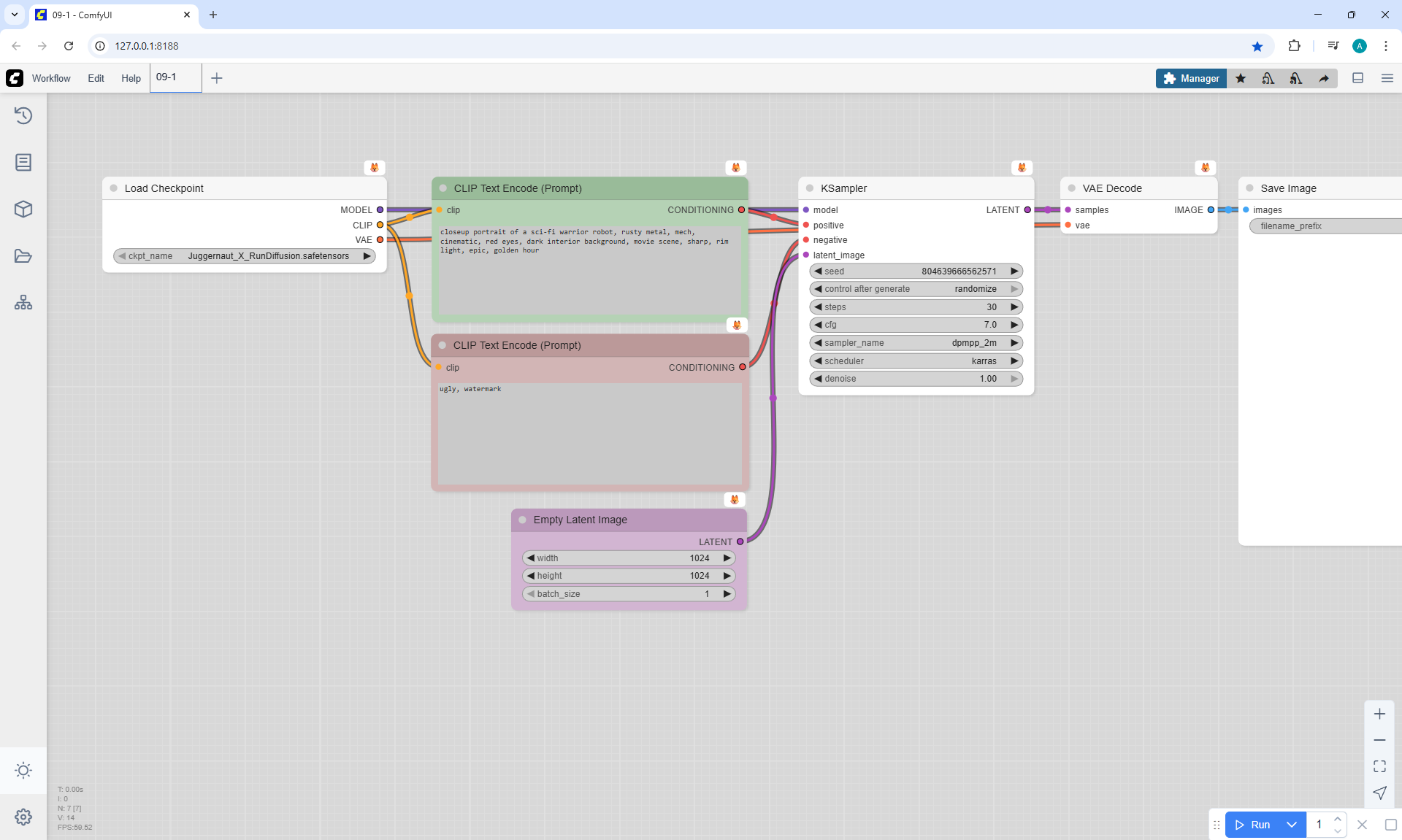Click the share arrow icon near Manager
Image resolution: width=1402 pixels, height=840 pixels.
pos(1324,78)
